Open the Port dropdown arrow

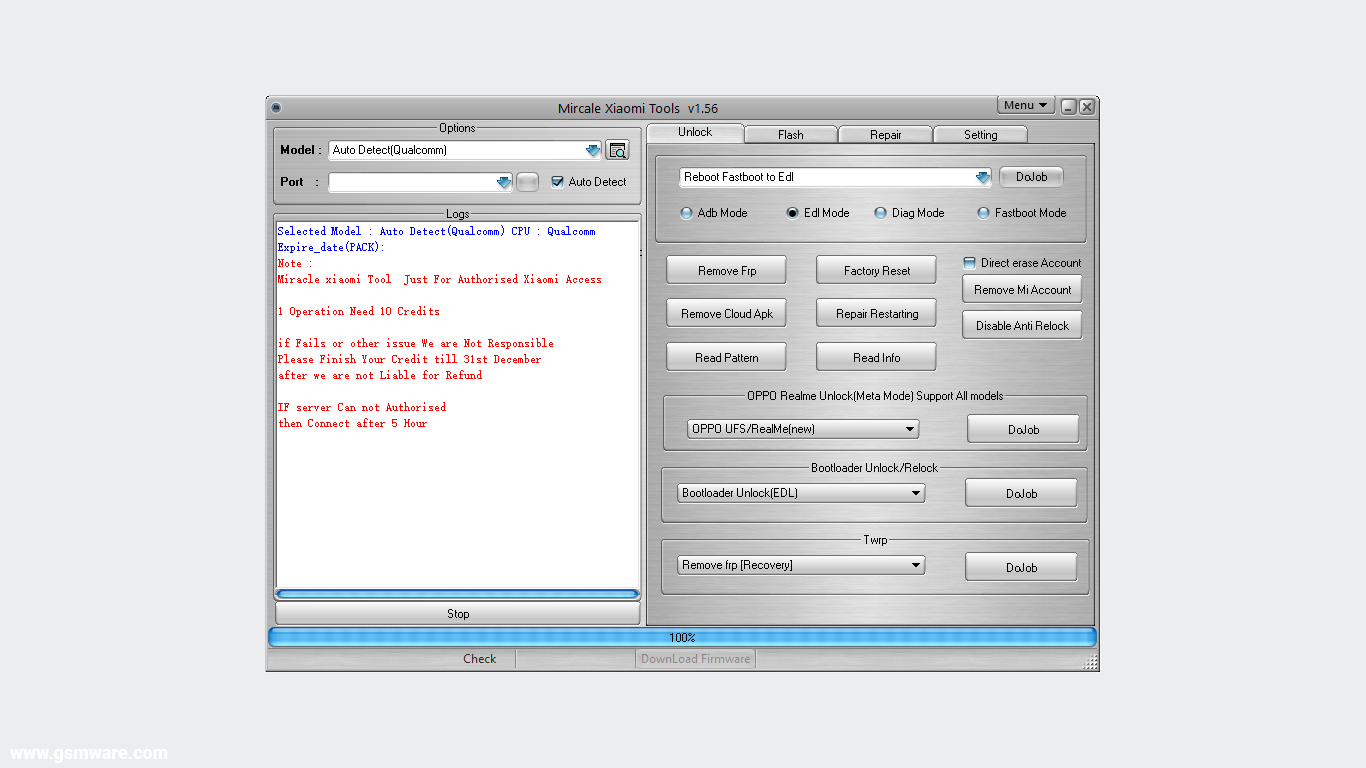click(x=504, y=182)
